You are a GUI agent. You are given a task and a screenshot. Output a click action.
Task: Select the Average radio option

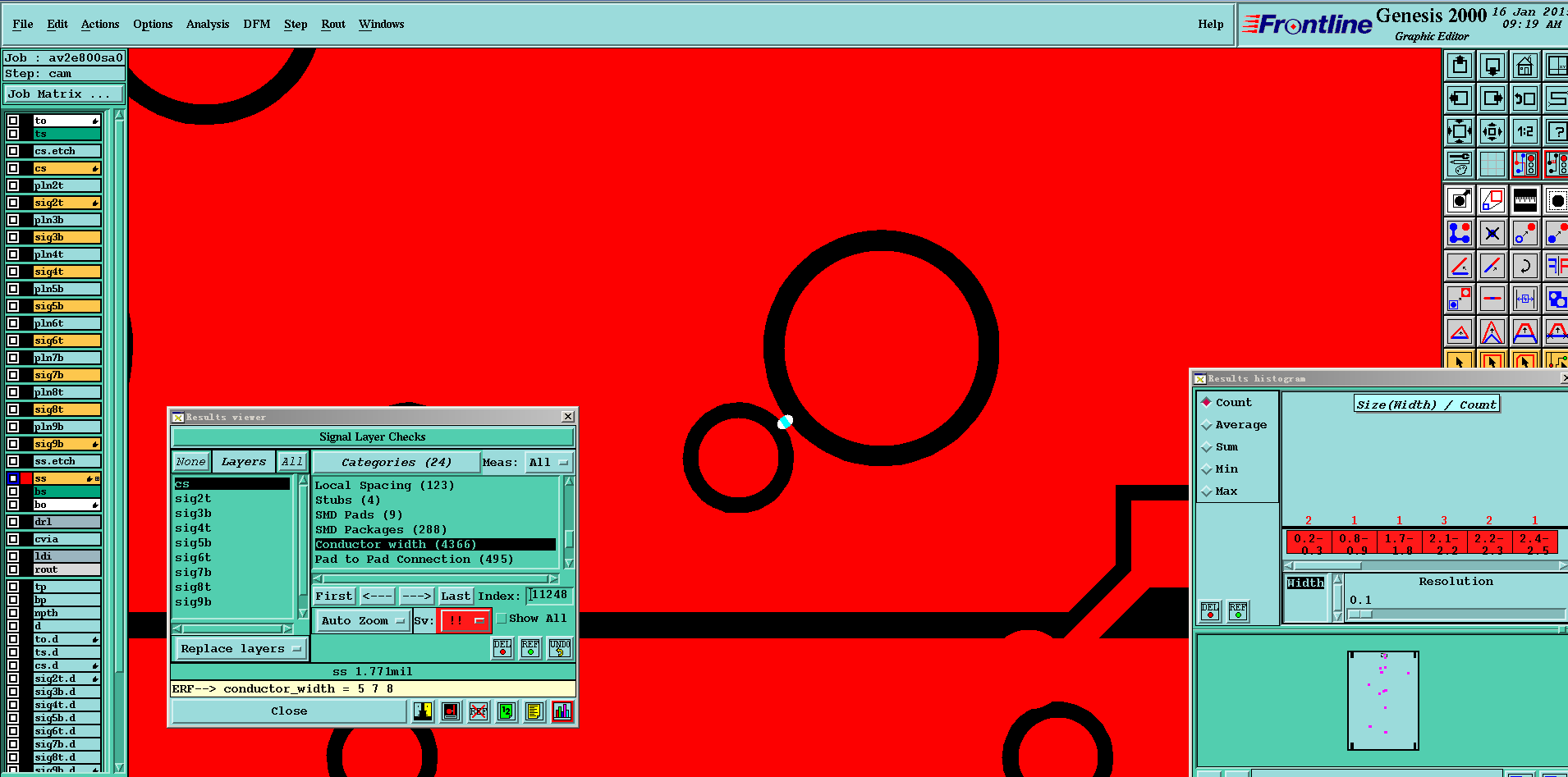coord(1207,425)
